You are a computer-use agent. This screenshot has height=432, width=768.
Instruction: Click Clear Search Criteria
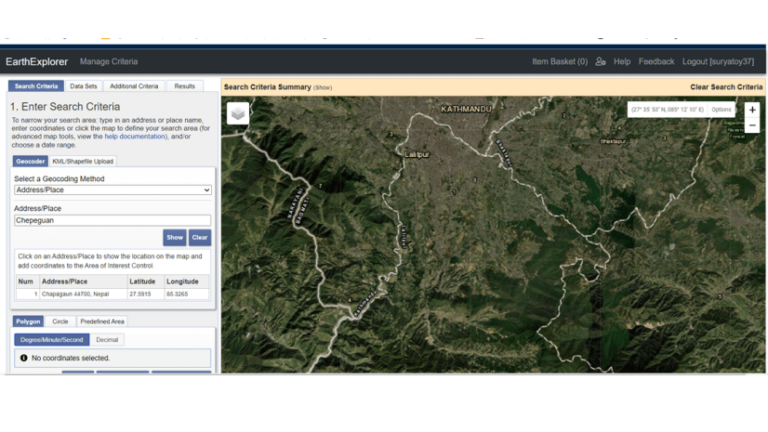click(726, 87)
